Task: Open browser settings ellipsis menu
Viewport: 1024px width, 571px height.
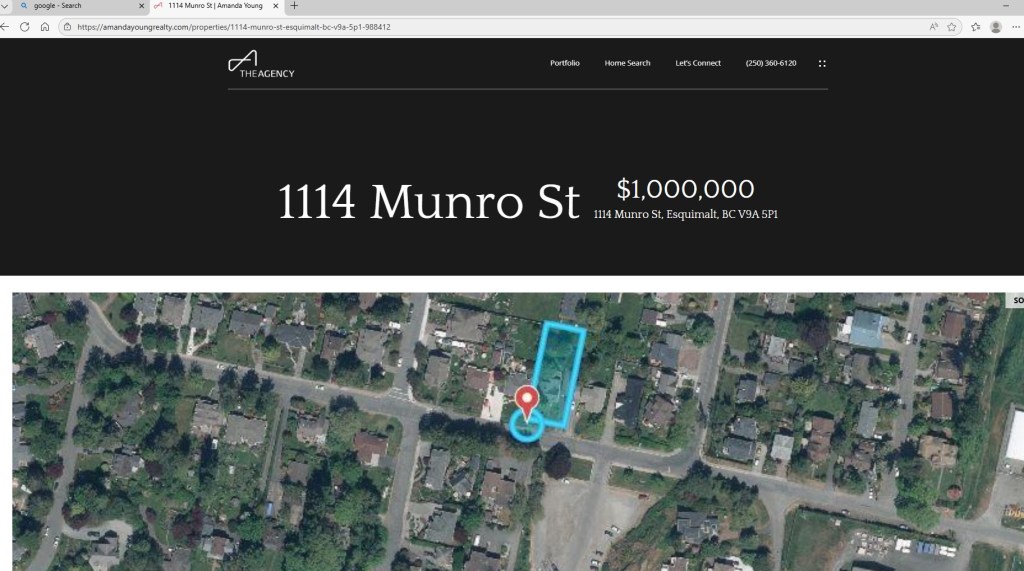Action: tap(1016, 27)
